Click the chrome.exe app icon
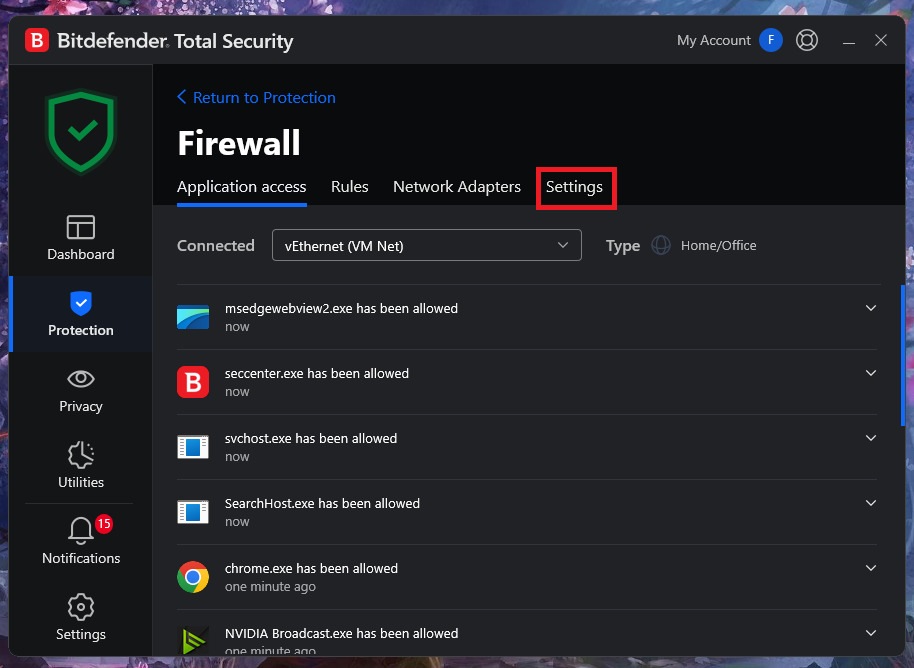The image size is (914, 668). tap(193, 577)
